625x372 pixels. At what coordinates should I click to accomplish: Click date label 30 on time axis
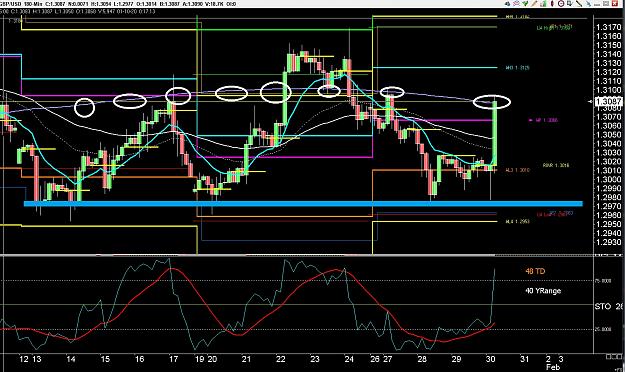pos(491,359)
